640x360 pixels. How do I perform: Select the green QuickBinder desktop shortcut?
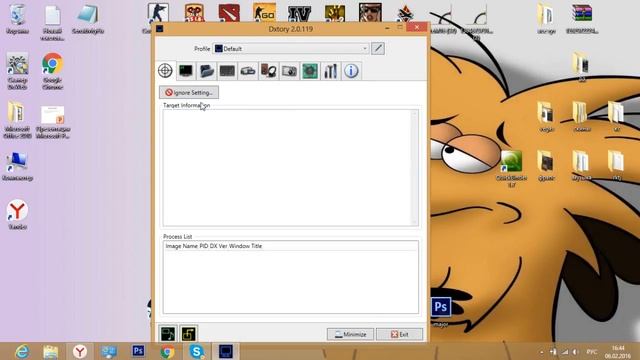[x=511, y=168]
